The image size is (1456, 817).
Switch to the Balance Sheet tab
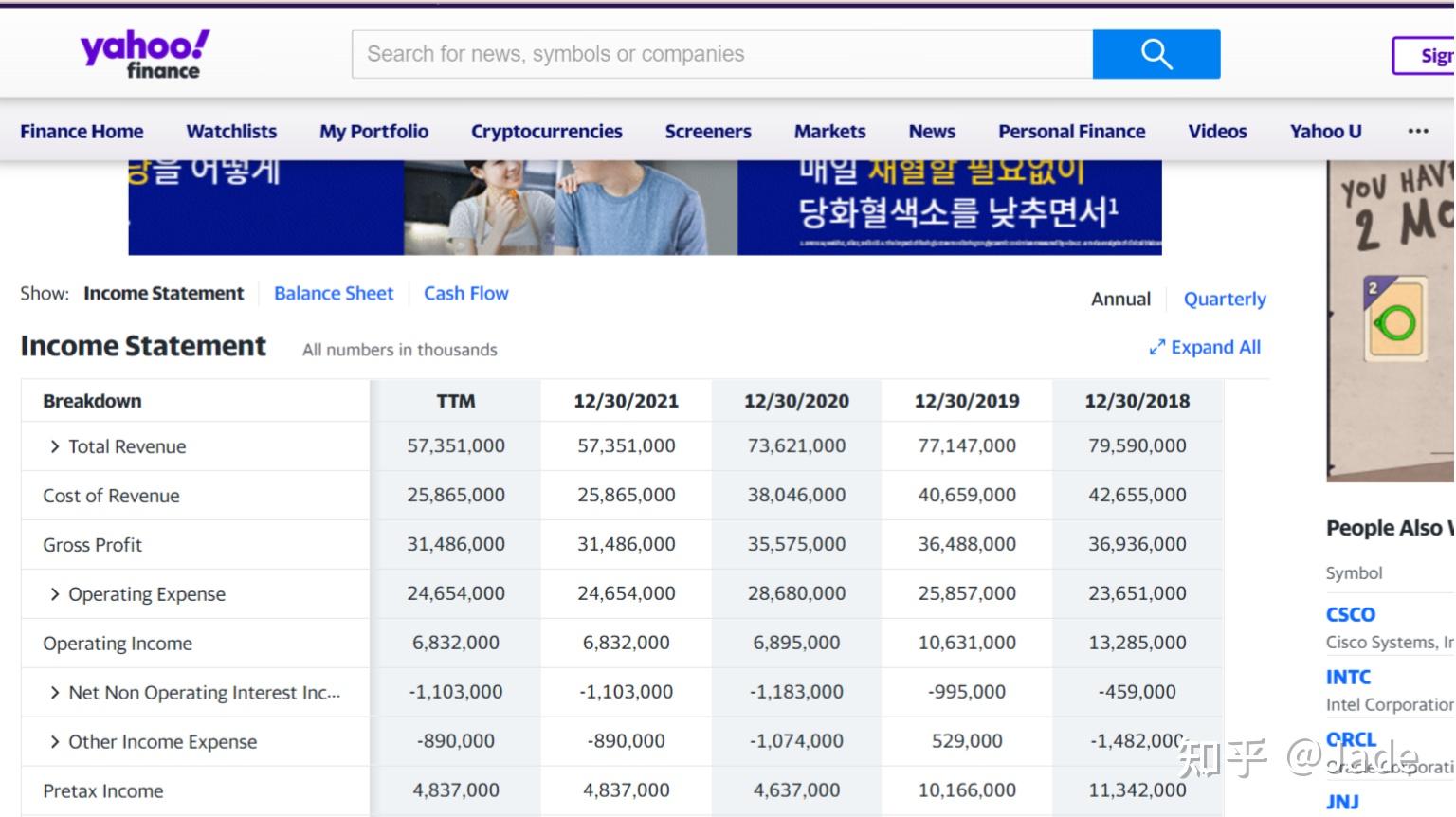click(334, 293)
